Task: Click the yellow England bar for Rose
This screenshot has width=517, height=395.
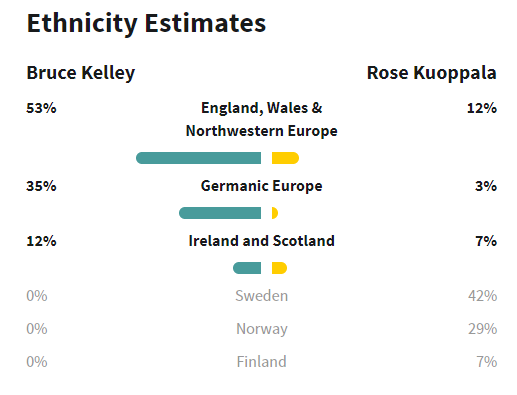Action: point(285,158)
